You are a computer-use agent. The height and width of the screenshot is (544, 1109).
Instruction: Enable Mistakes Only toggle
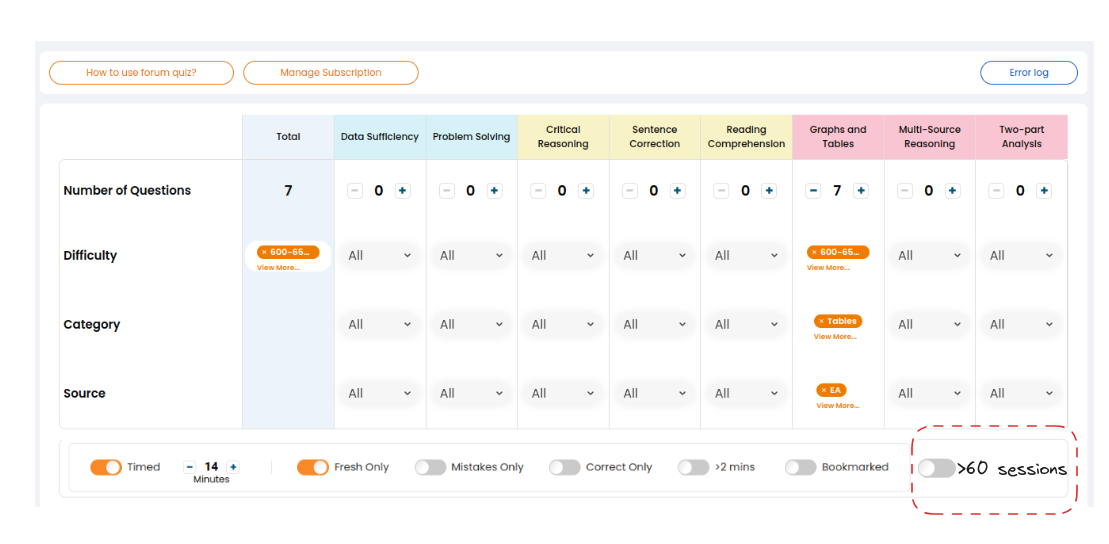[430, 467]
